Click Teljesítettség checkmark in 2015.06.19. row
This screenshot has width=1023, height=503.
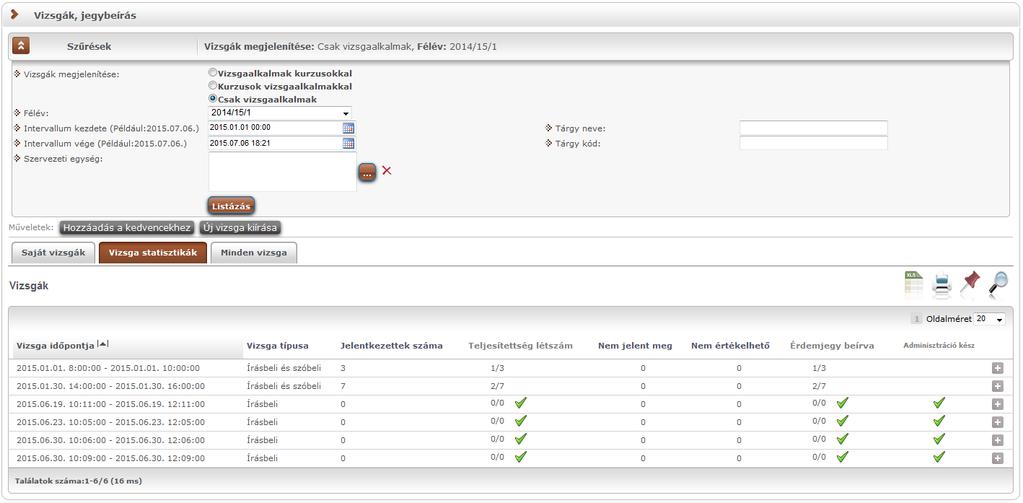pyautogui.click(x=520, y=403)
